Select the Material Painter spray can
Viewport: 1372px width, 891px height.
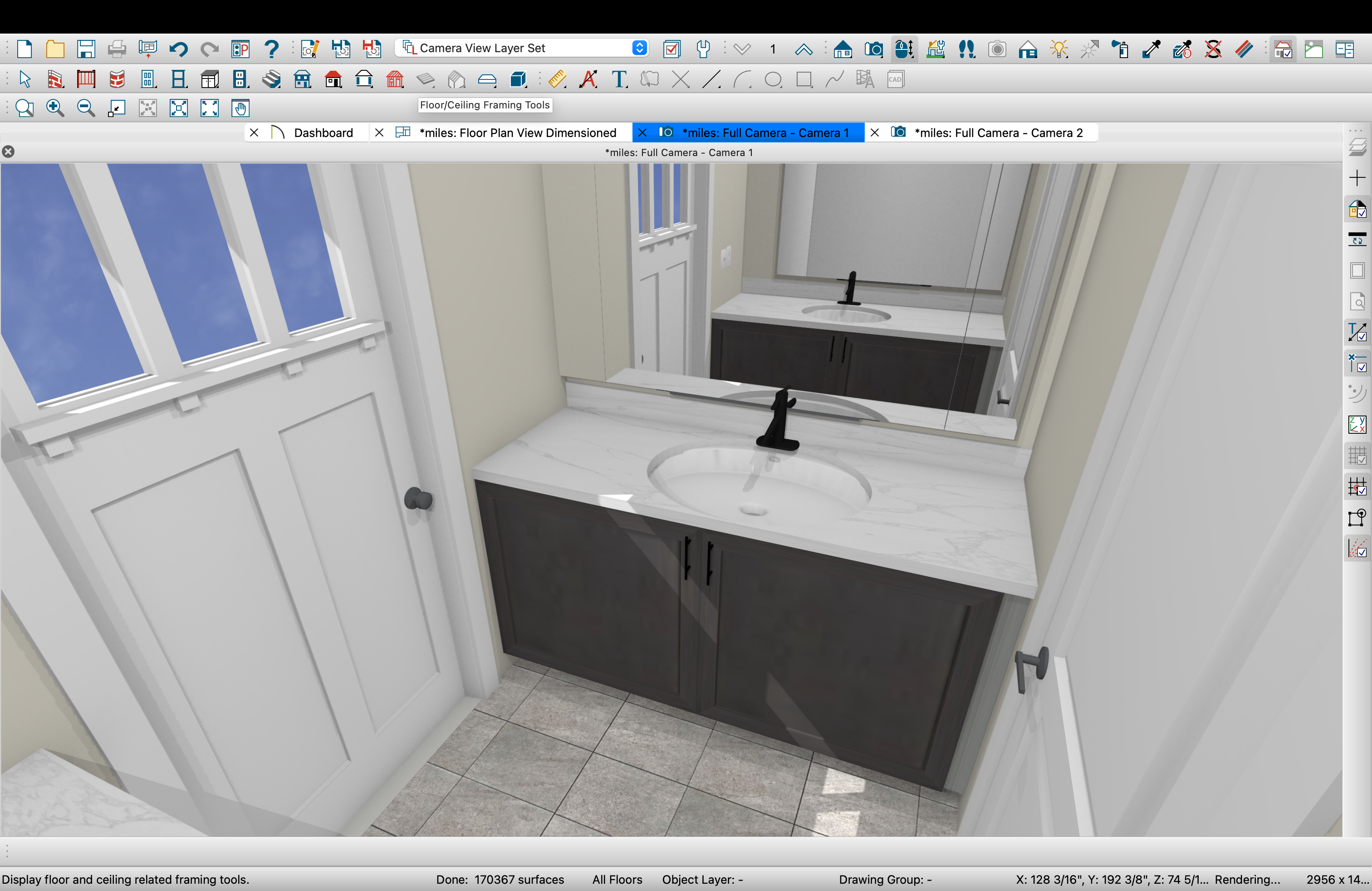pos(1121,49)
